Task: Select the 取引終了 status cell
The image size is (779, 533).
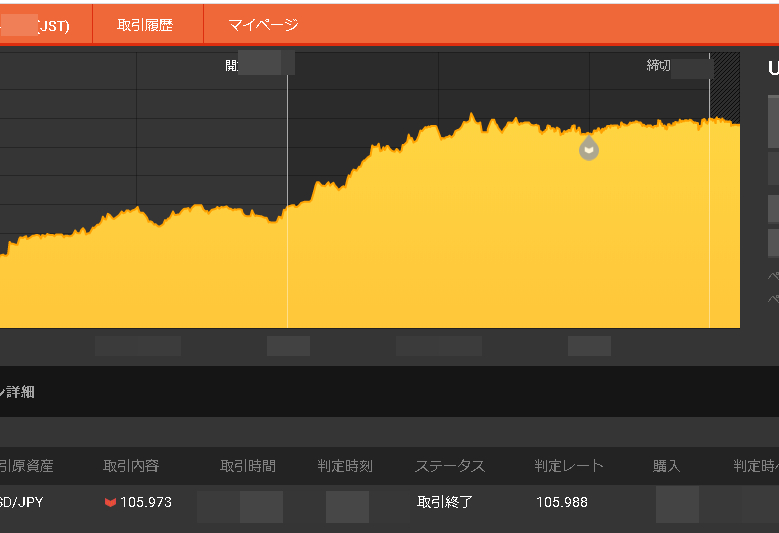Action: point(445,502)
